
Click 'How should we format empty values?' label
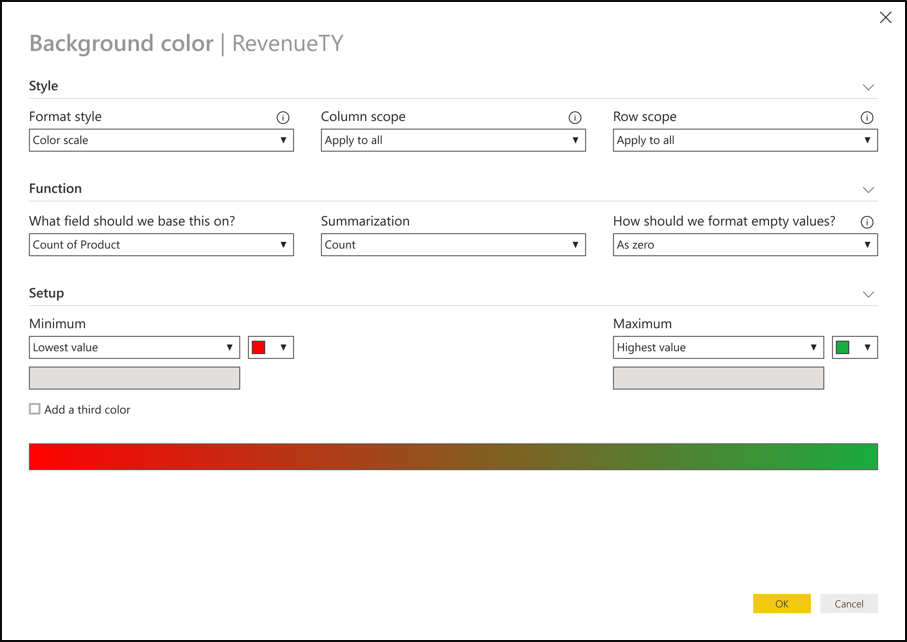point(724,221)
